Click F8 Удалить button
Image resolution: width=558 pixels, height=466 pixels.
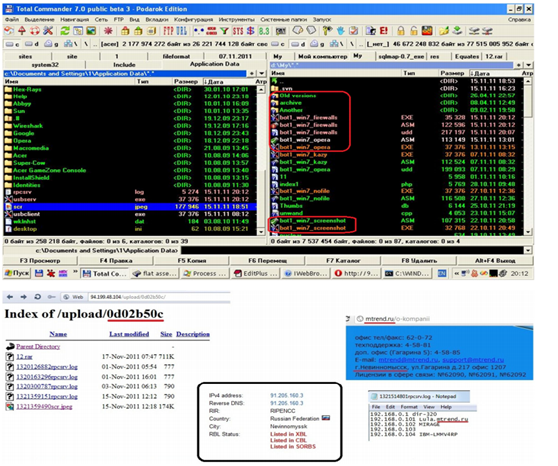click(419, 261)
